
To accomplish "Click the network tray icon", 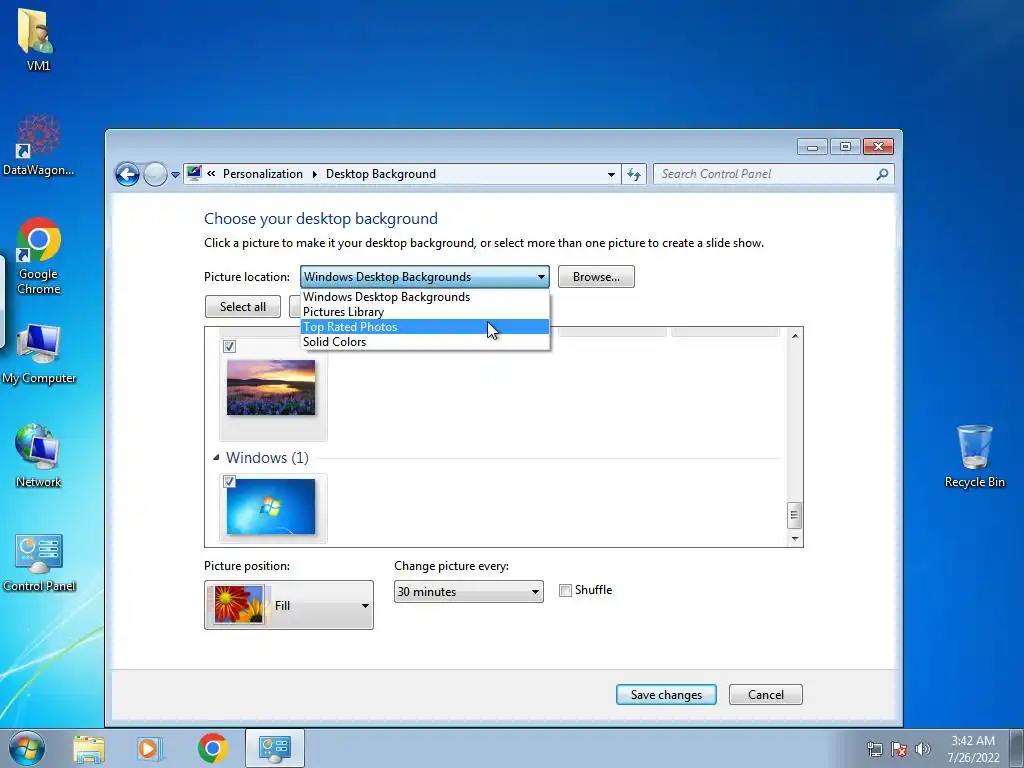I will (x=874, y=749).
